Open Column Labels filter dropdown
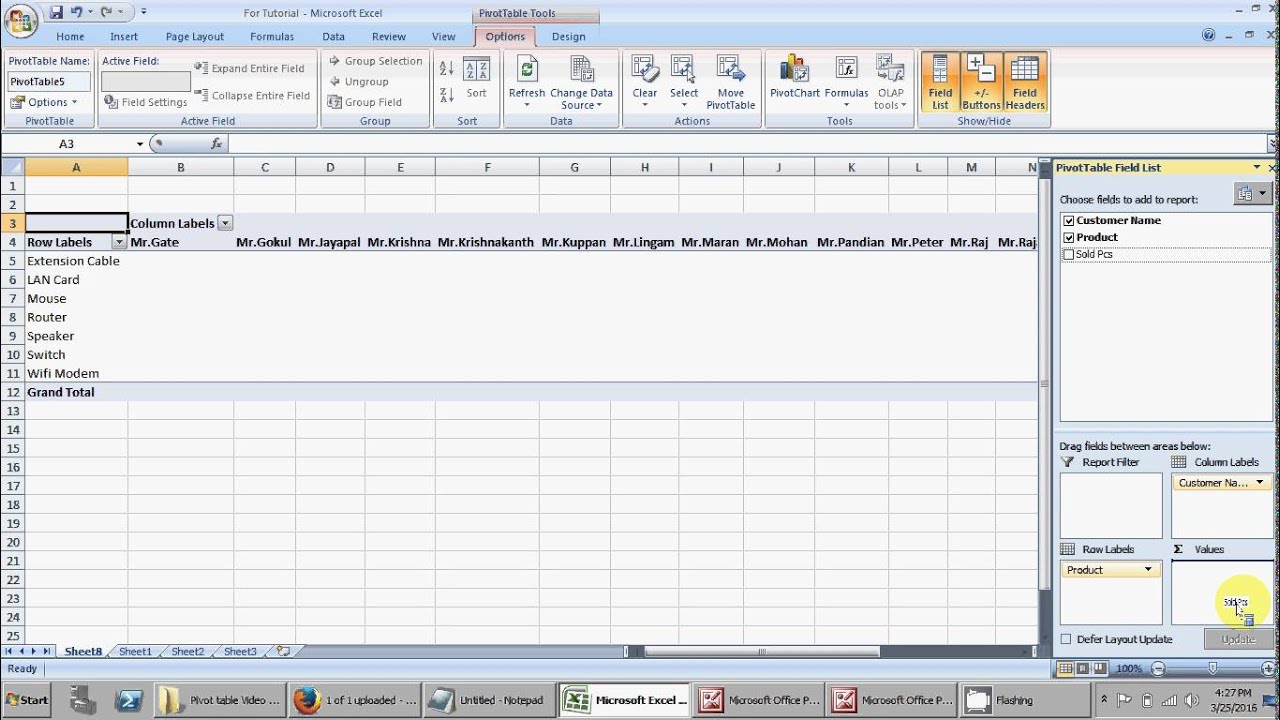This screenshot has height=720, width=1280. [225, 223]
